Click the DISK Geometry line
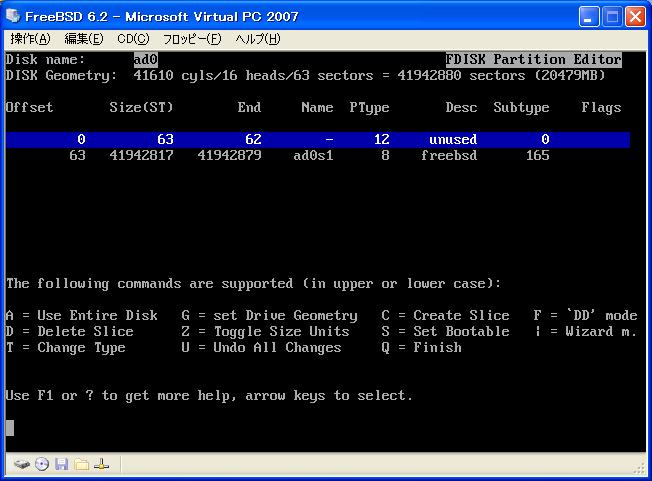652x481 pixels. 305,76
